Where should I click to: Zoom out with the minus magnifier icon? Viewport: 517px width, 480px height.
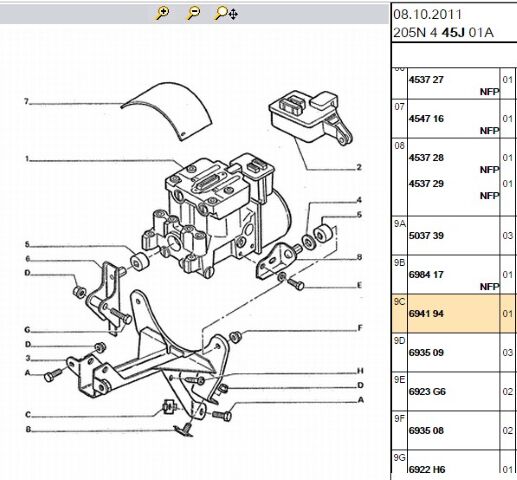[194, 13]
